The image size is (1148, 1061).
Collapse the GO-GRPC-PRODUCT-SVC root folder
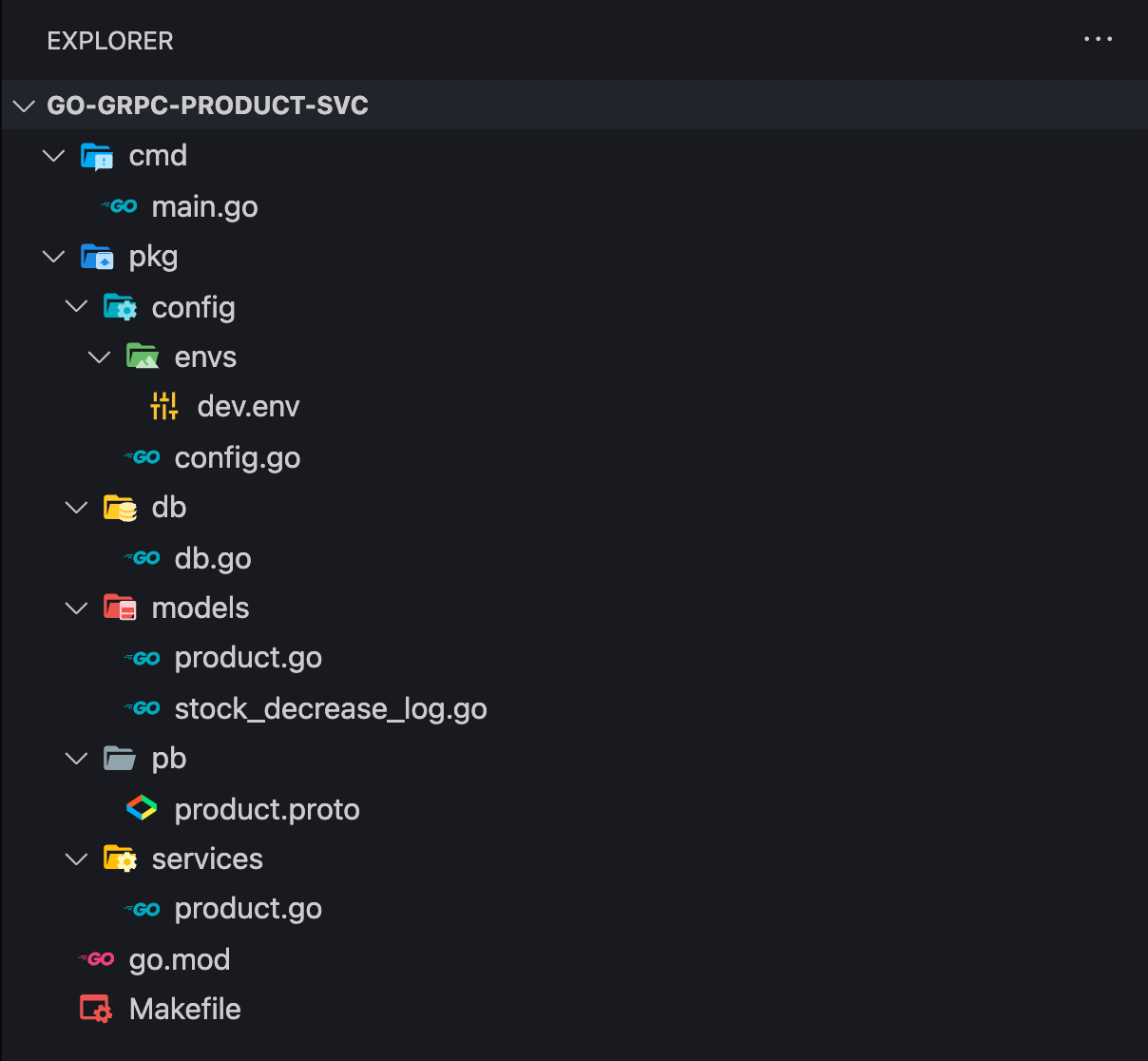[x=24, y=105]
